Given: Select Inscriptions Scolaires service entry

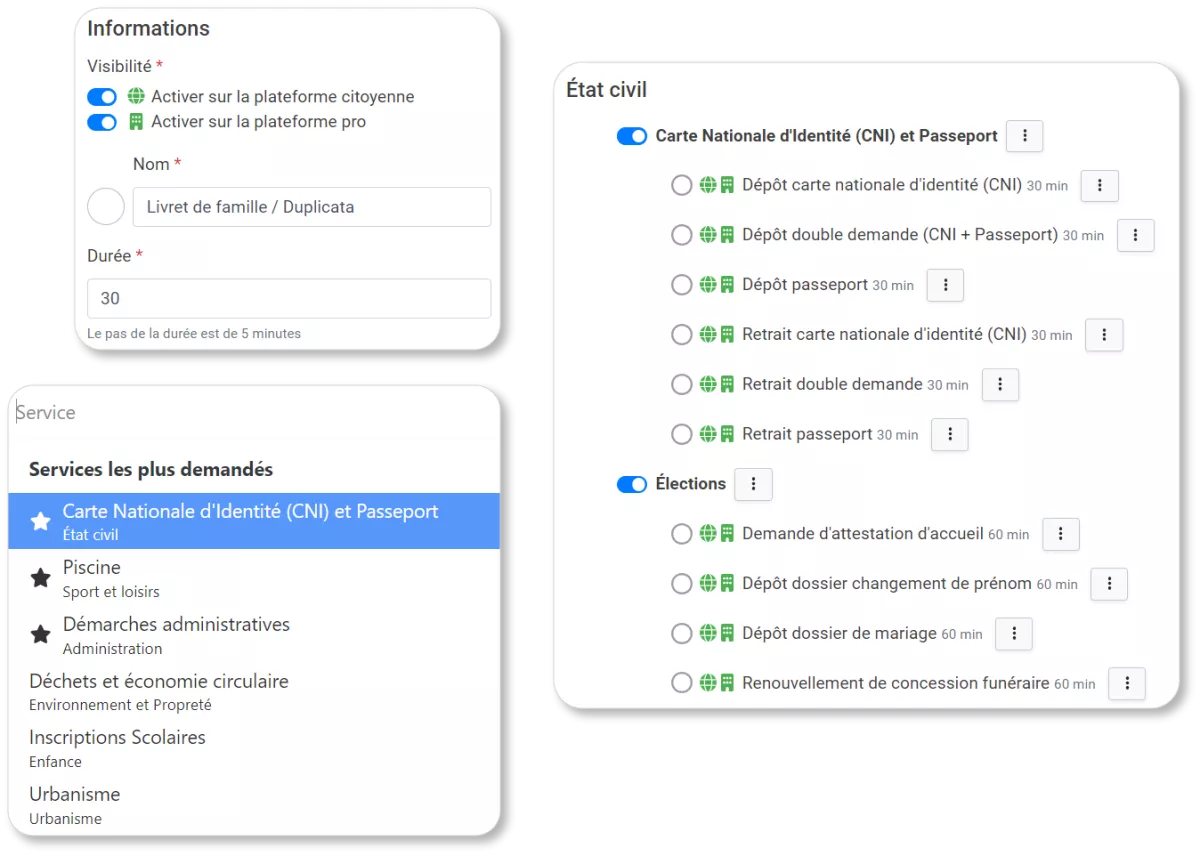Looking at the screenshot, I should 254,748.
